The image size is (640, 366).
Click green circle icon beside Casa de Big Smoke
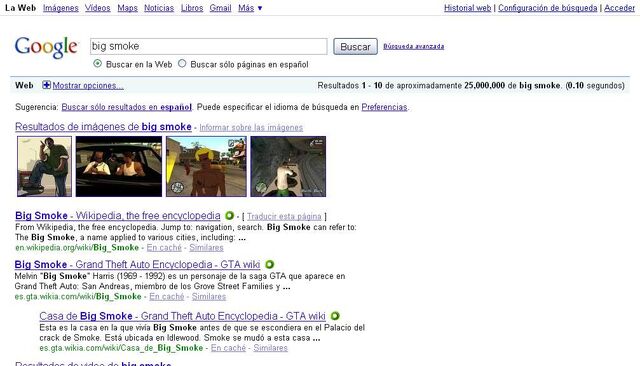coord(335,316)
